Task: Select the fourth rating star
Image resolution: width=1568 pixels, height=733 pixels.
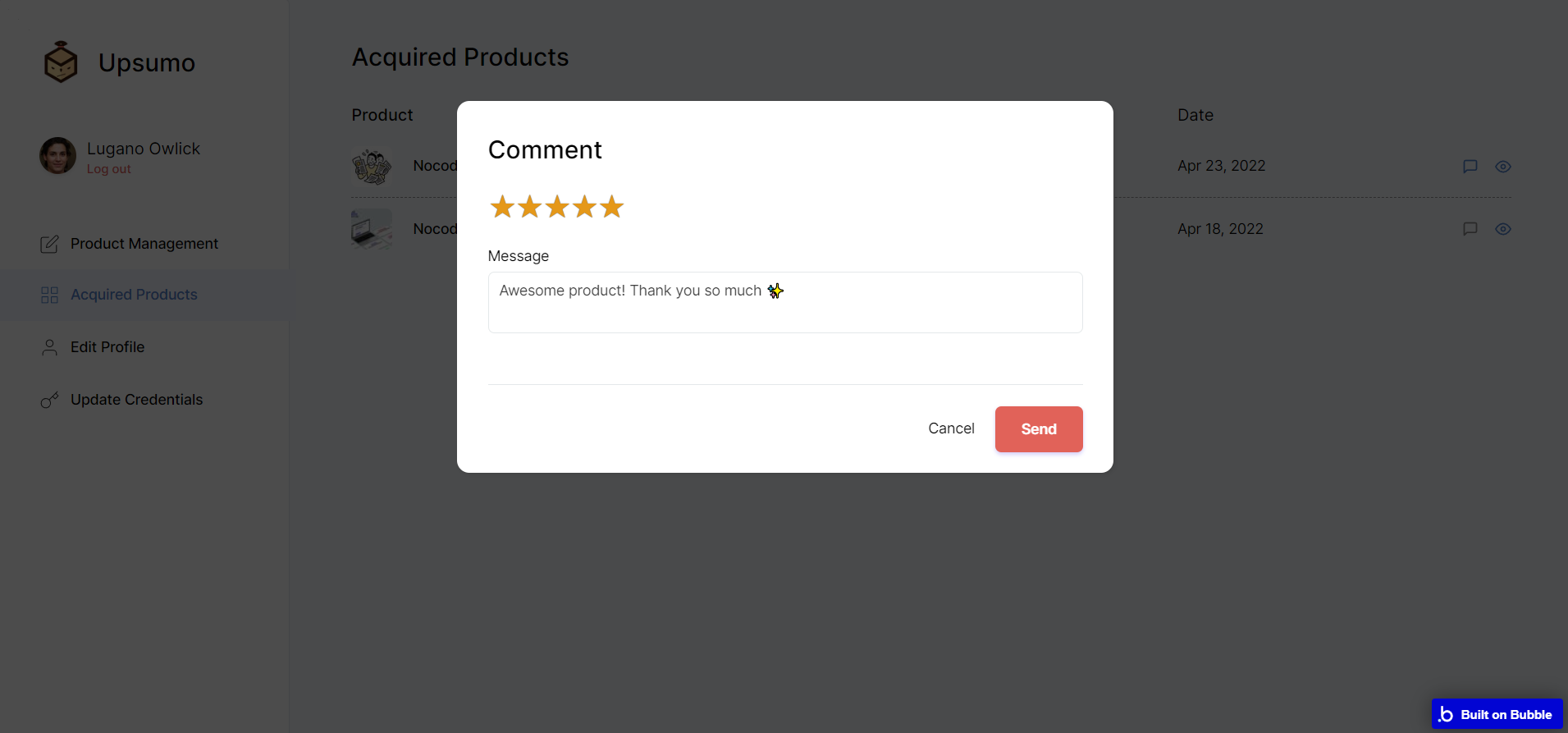Action: 584,207
